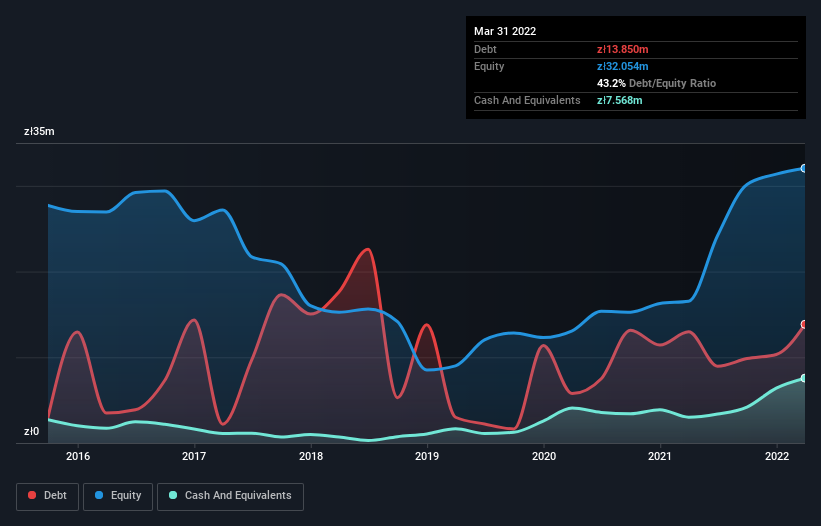Click the zł35m y-axis label
Viewport: 821px width, 526px height.
point(39,131)
